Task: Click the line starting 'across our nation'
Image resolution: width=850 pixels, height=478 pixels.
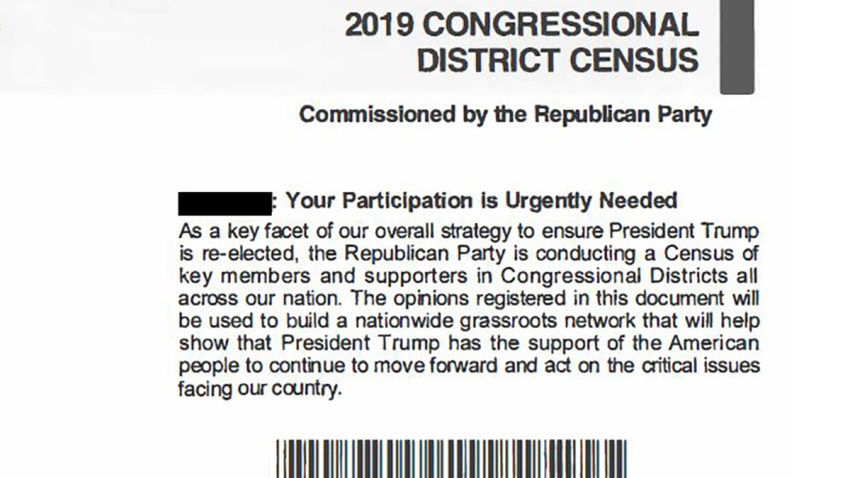Action: (468, 298)
